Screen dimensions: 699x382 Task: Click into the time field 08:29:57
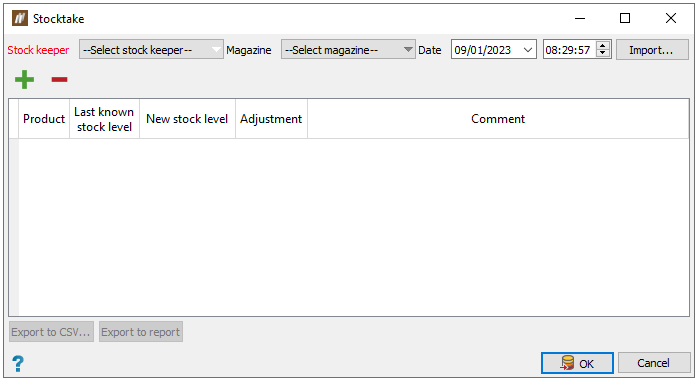569,49
